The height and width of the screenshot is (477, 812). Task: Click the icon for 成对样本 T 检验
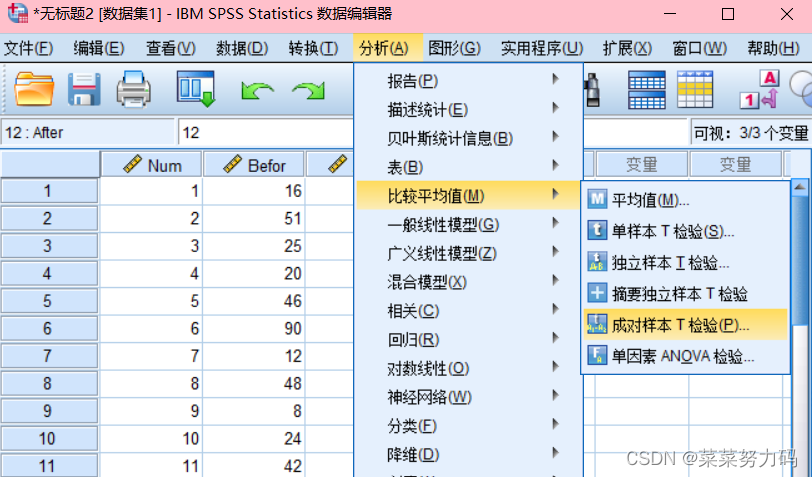(x=597, y=324)
